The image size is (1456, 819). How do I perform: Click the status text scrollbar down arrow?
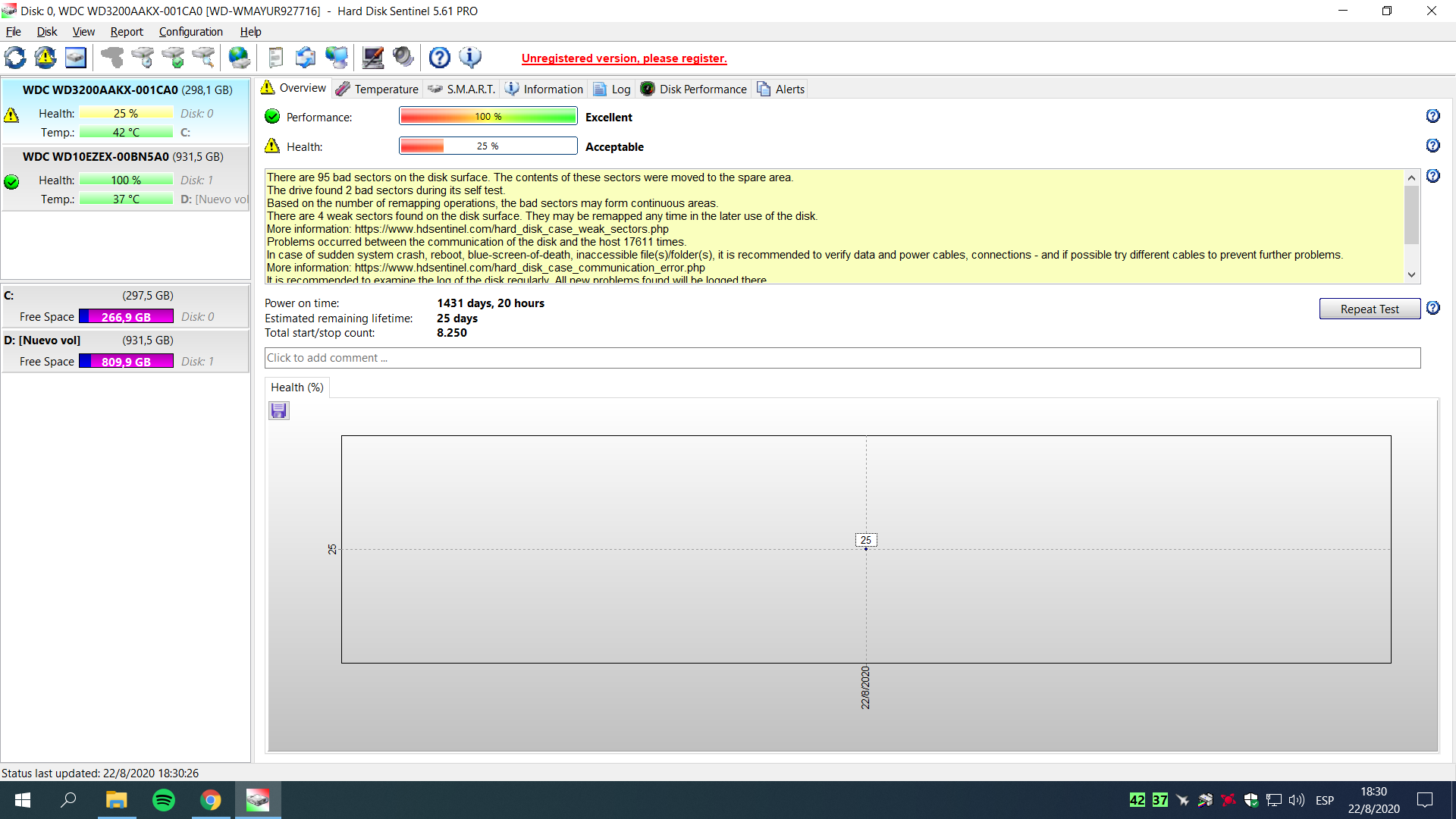click(1411, 275)
